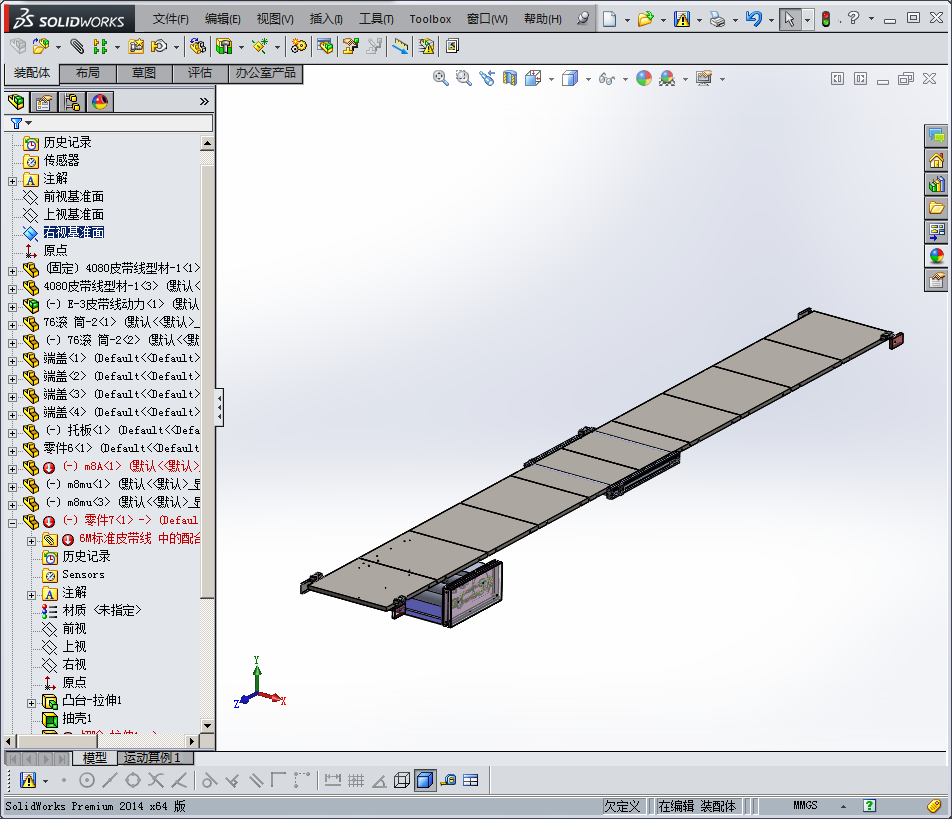Open the Design Library in task pane
The image size is (952, 819).
pos(936,184)
